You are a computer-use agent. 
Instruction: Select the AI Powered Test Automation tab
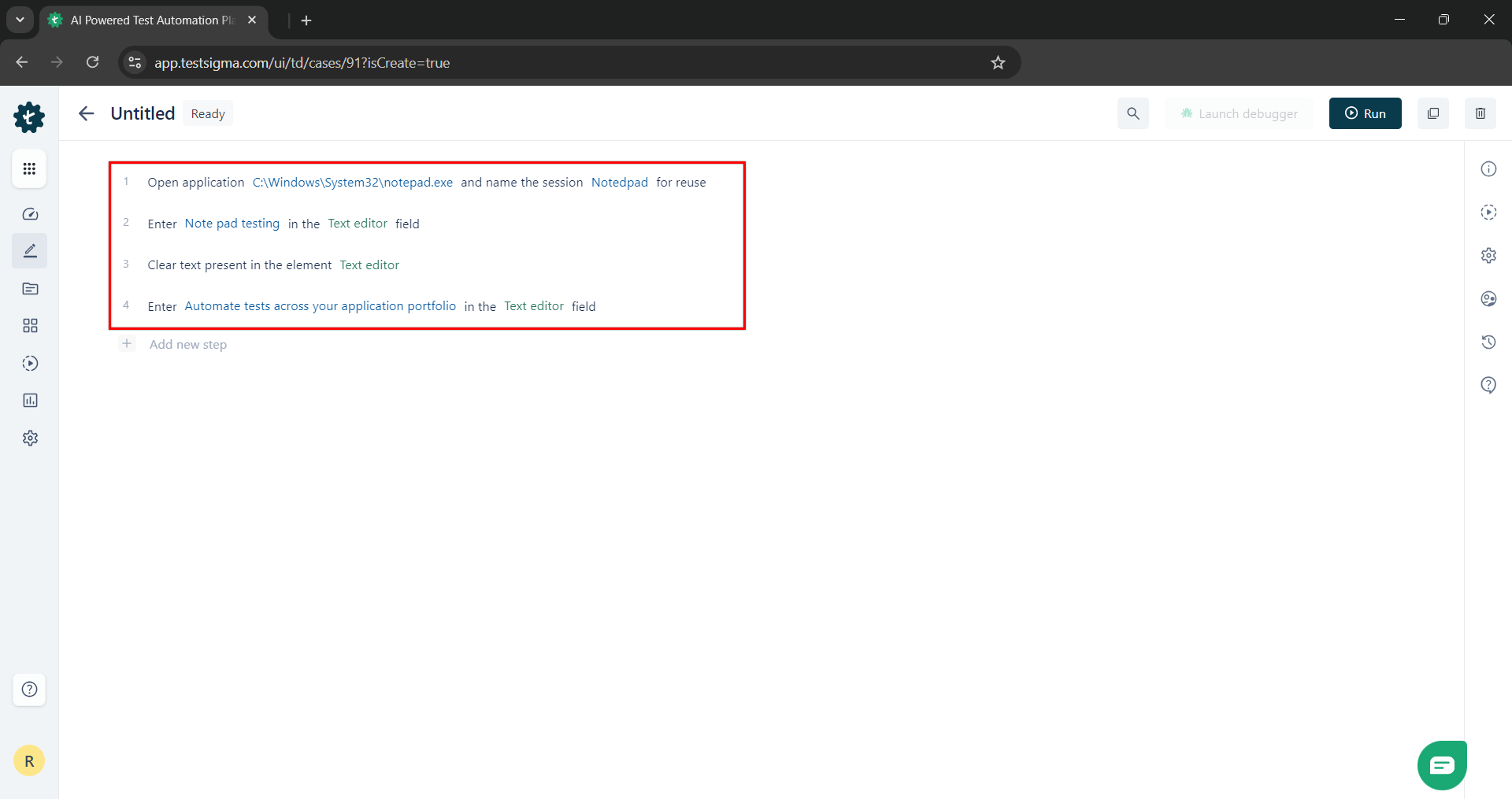[154, 20]
